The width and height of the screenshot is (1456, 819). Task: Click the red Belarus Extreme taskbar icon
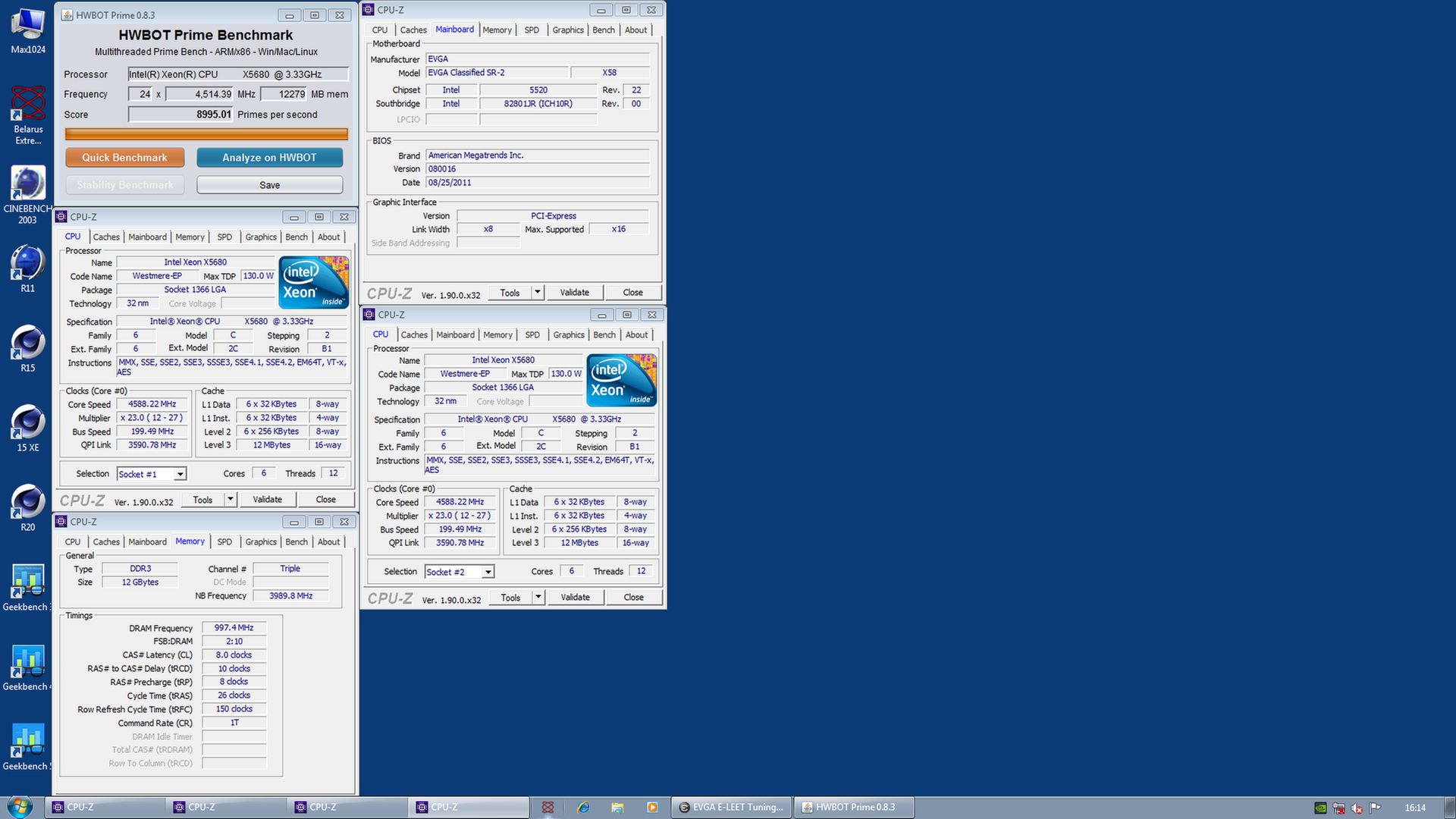click(x=548, y=808)
